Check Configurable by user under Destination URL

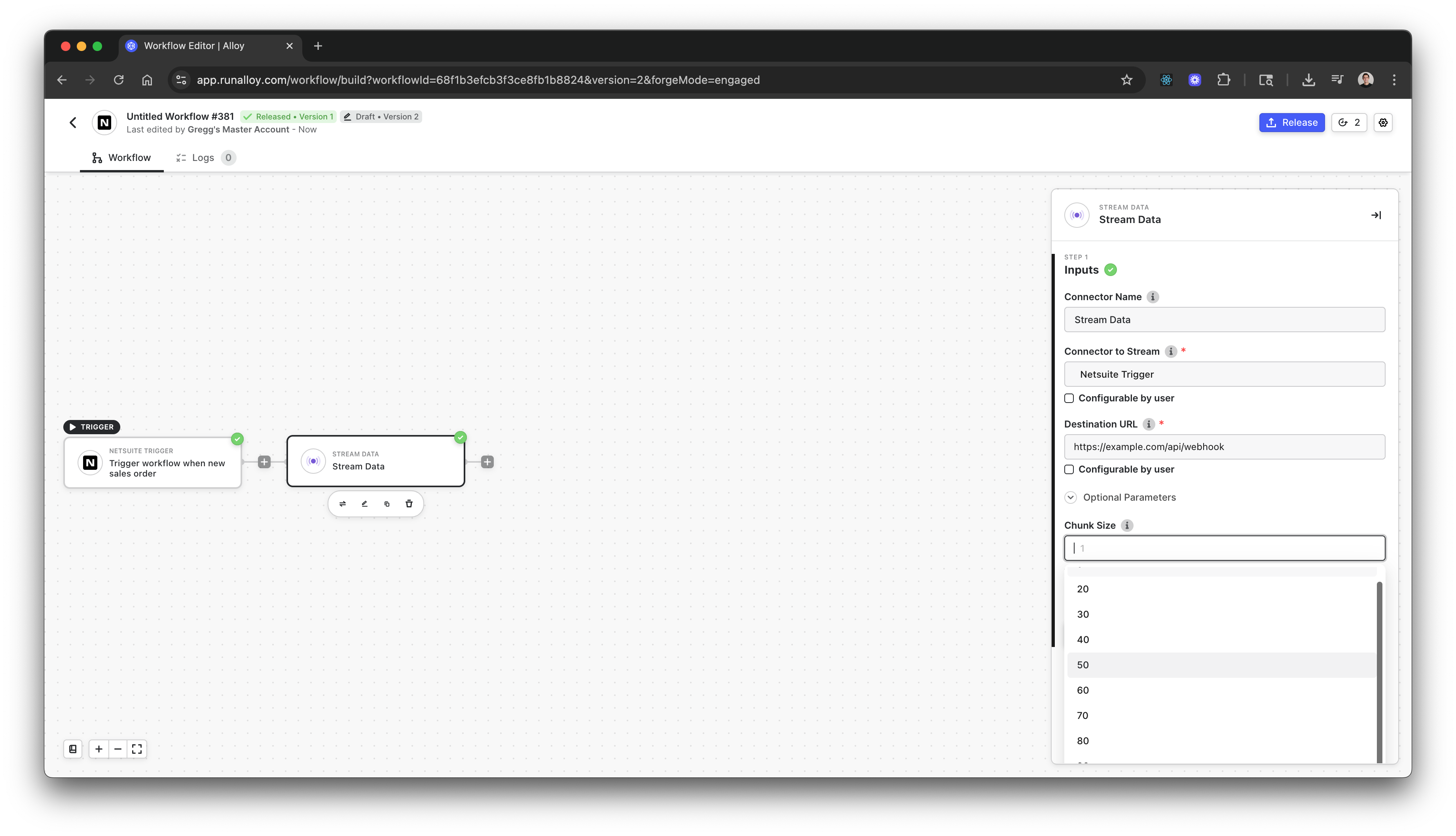[x=1069, y=469]
